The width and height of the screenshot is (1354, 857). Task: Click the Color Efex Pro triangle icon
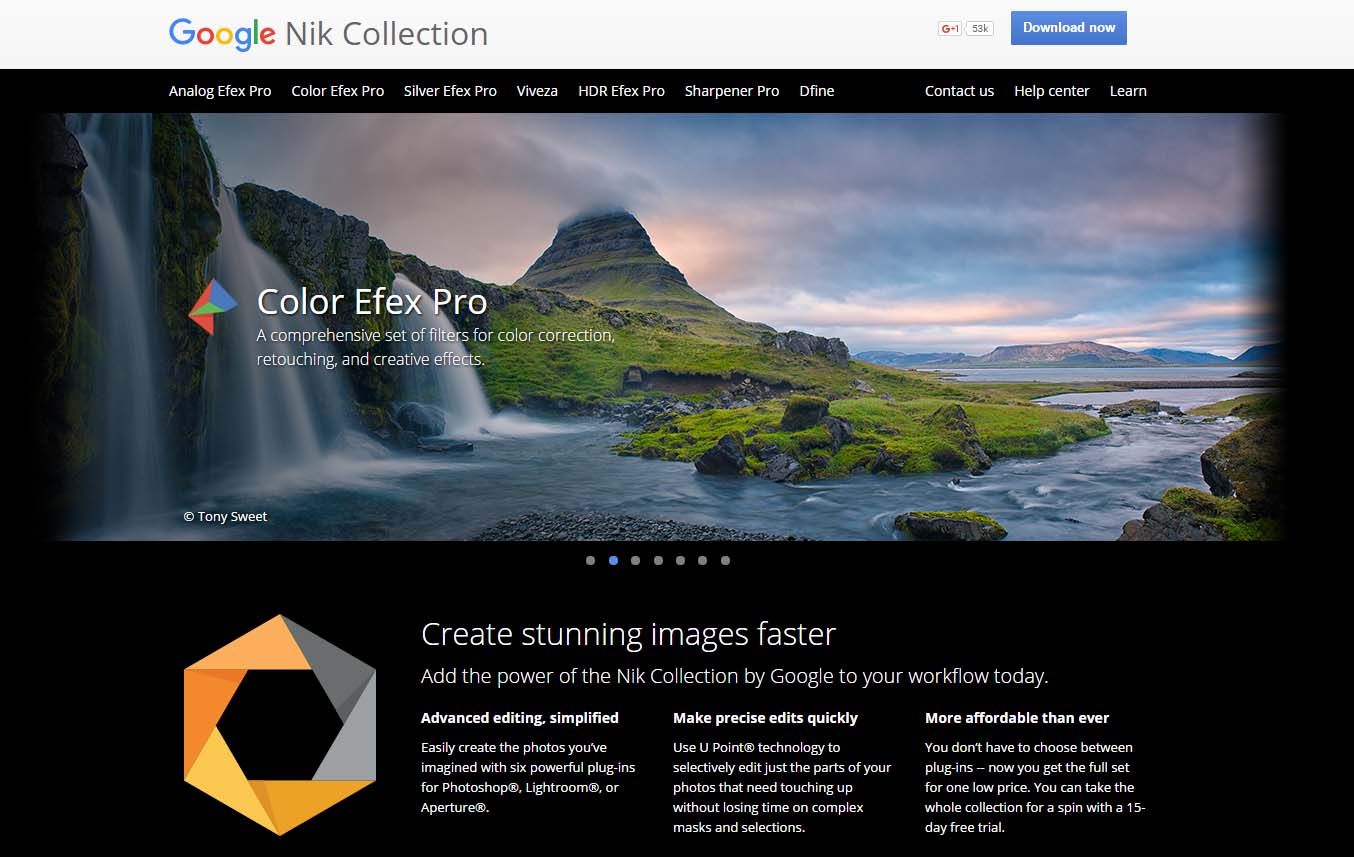(x=213, y=307)
